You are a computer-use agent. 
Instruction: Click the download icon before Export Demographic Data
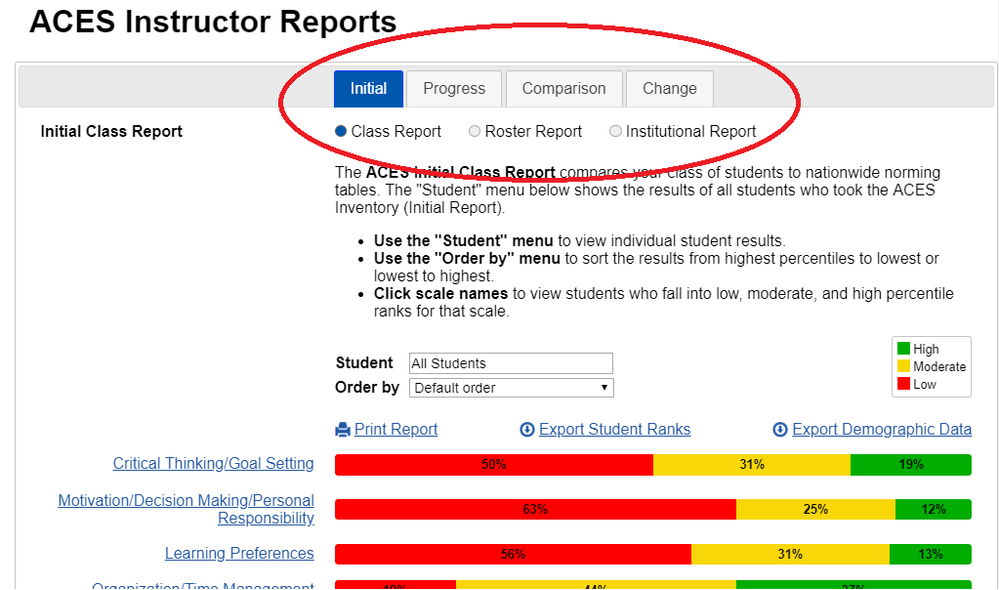[x=780, y=430]
